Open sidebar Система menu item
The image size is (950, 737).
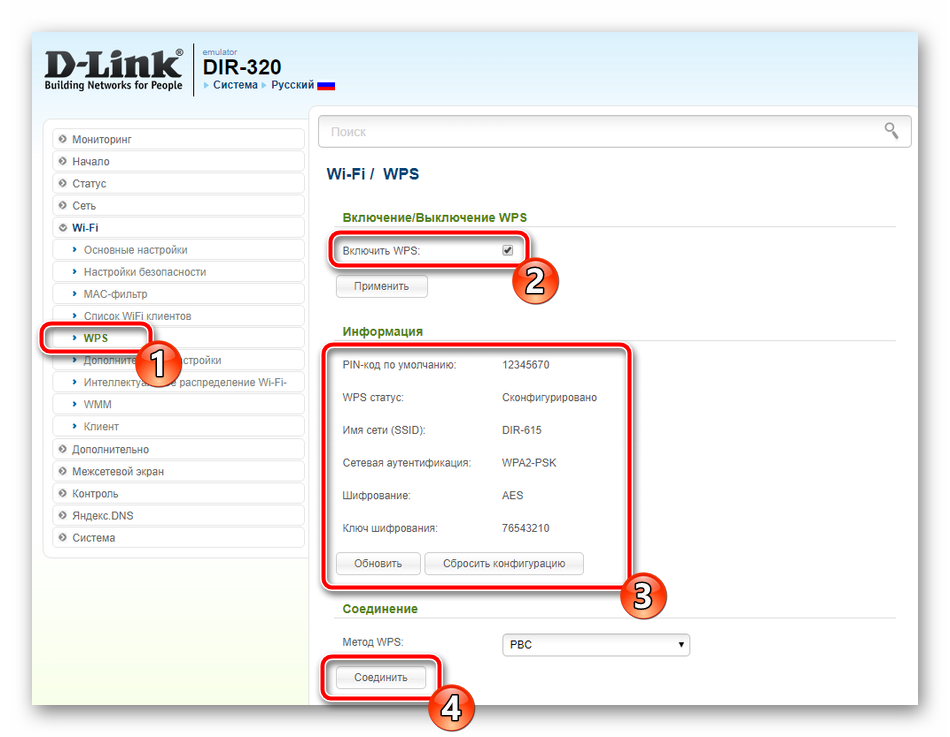pyautogui.click(x=178, y=538)
